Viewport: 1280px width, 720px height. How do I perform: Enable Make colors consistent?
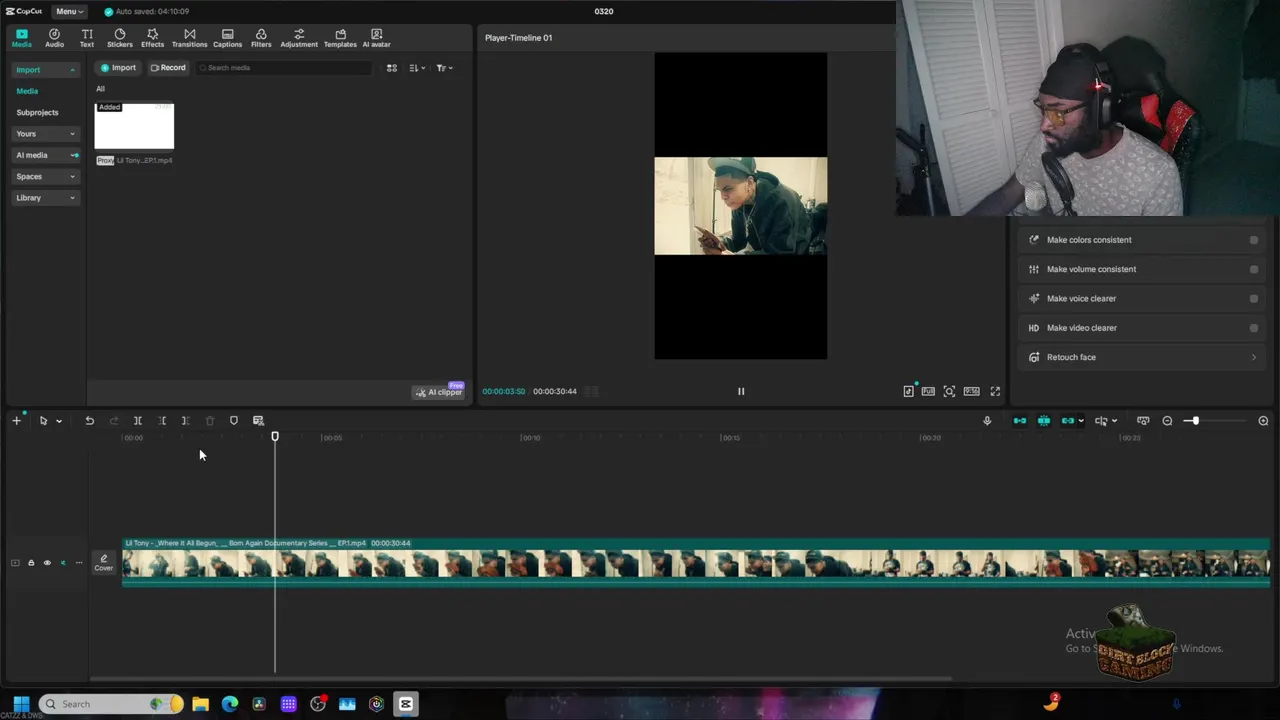pyautogui.click(x=1254, y=240)
